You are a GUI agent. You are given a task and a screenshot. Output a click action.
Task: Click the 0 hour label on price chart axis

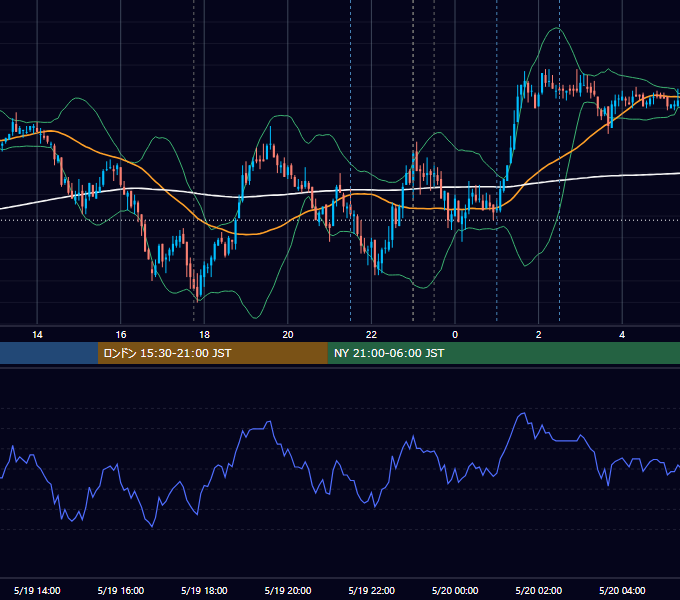[x=455, y=335]
